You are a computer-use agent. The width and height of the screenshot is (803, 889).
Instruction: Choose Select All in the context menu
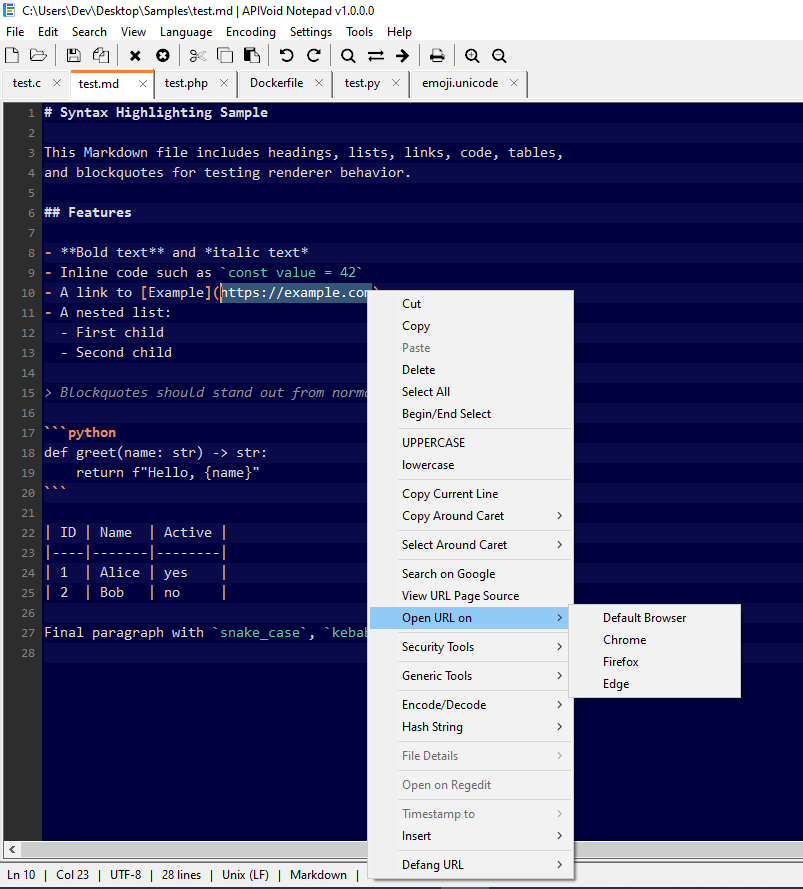click(471, 392)
